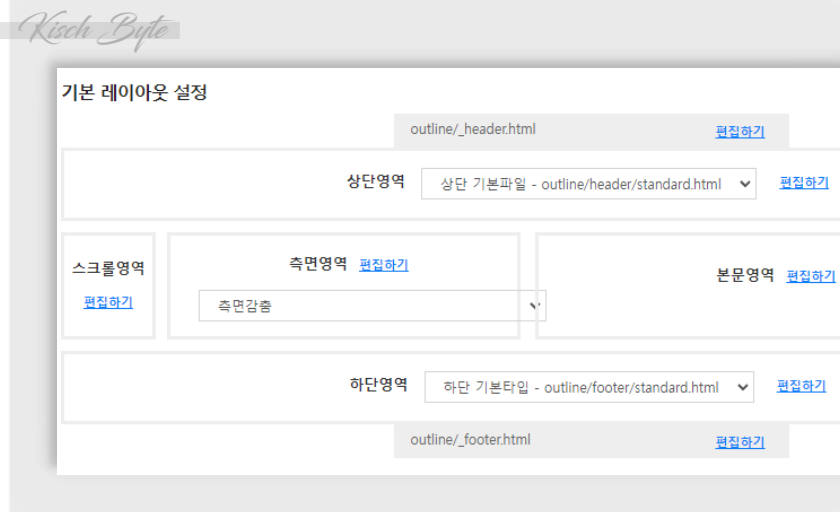Click 편집하기 link beside 상단영역 dropdown

pos(804,183)
